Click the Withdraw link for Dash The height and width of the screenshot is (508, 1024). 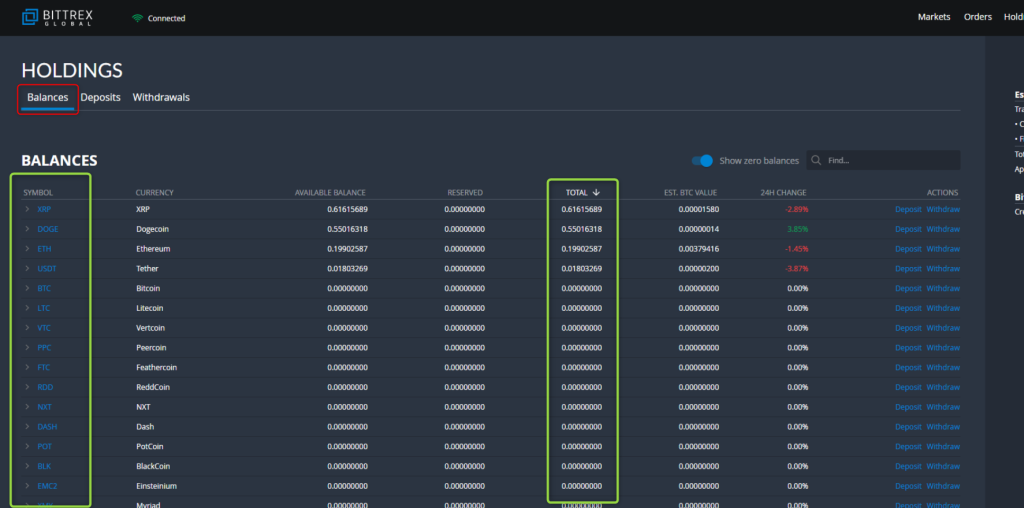pos(943,426)
